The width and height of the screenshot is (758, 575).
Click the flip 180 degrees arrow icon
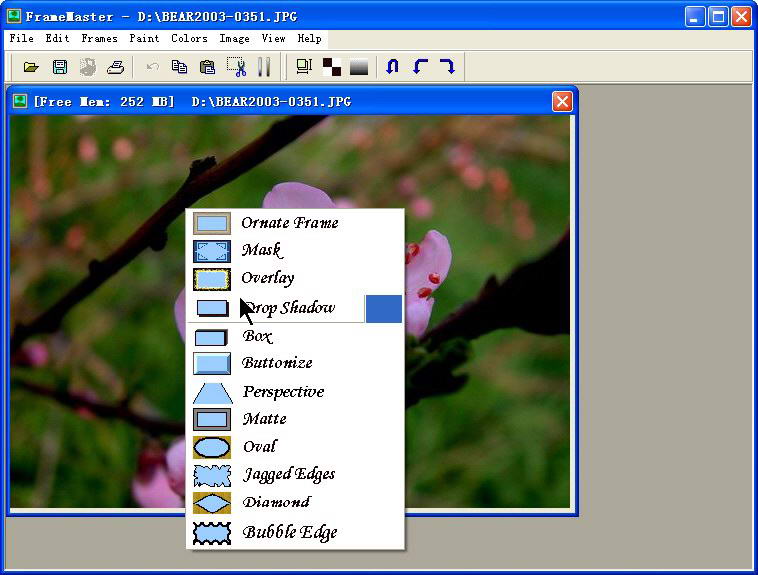tap(392, 67)
